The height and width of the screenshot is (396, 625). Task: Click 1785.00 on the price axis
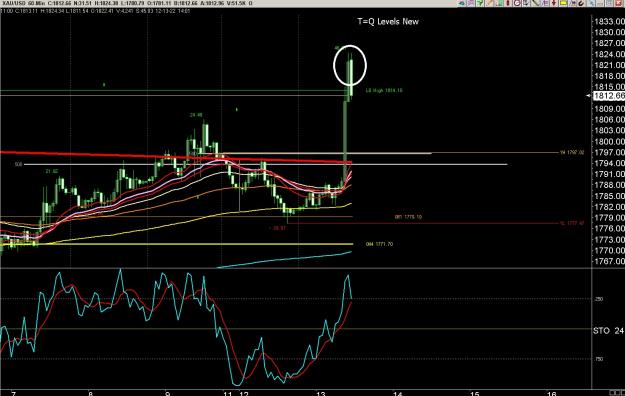(x=609, y=196)
